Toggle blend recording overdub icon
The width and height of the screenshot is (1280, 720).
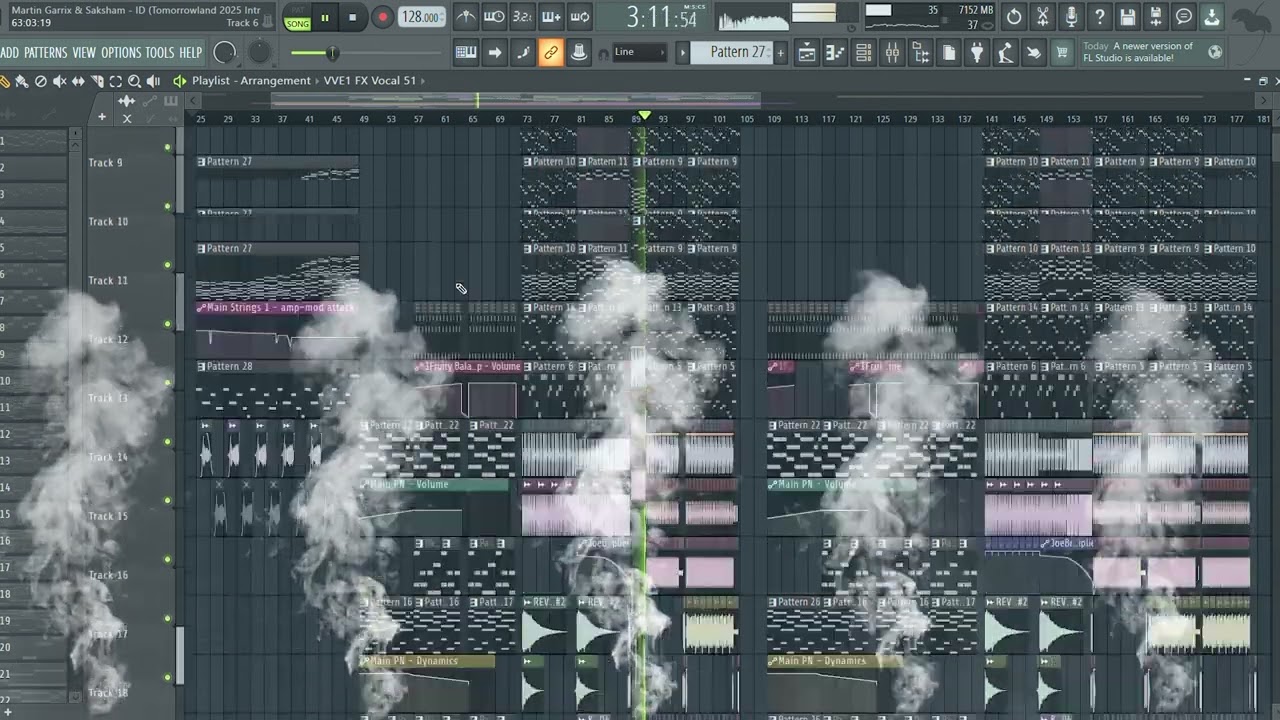tap(551, 17)
